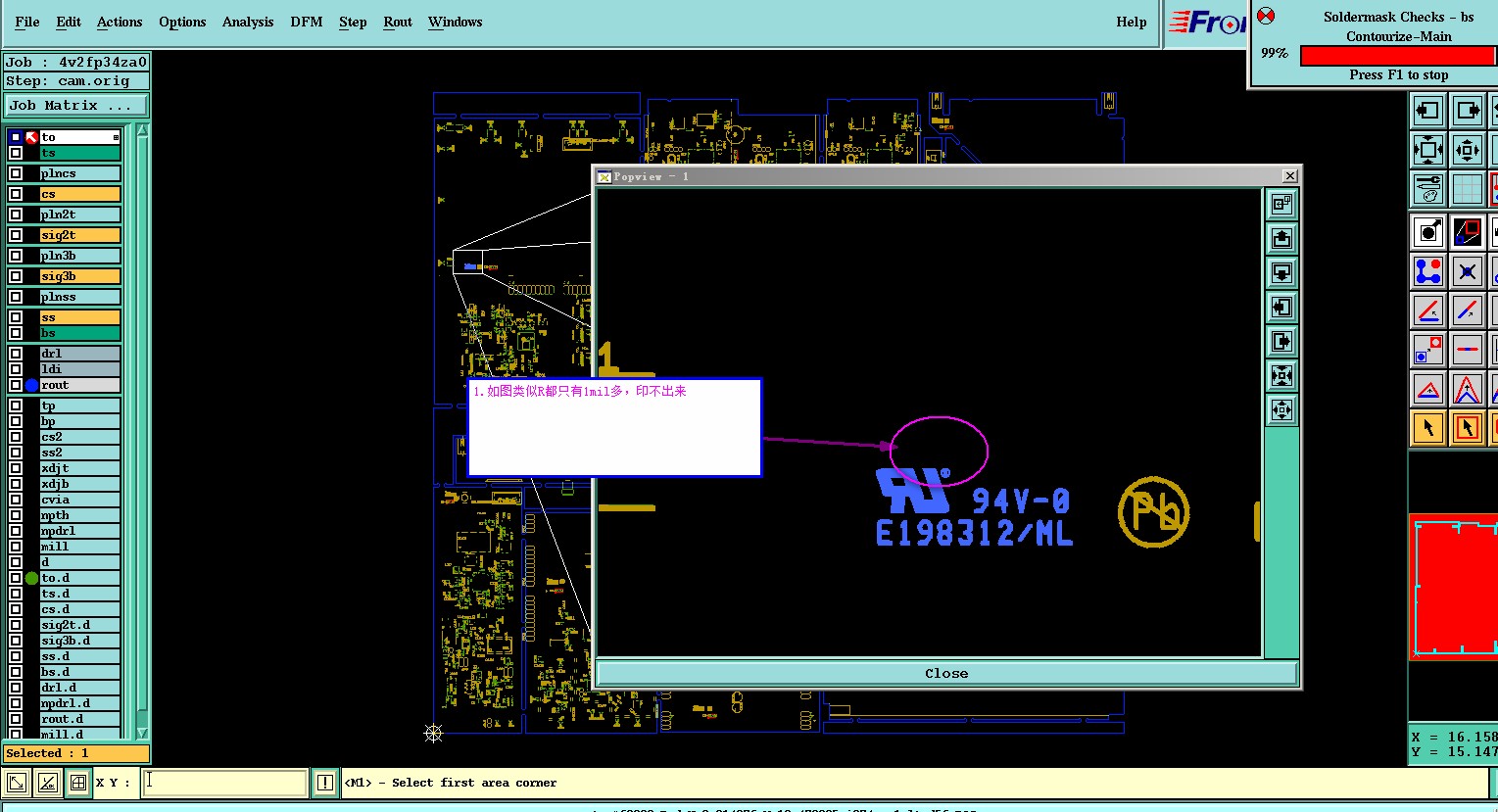1498x812 pixels.
Task: Select the black circle with arrow tool
Action: click(x=1427, y=232)
